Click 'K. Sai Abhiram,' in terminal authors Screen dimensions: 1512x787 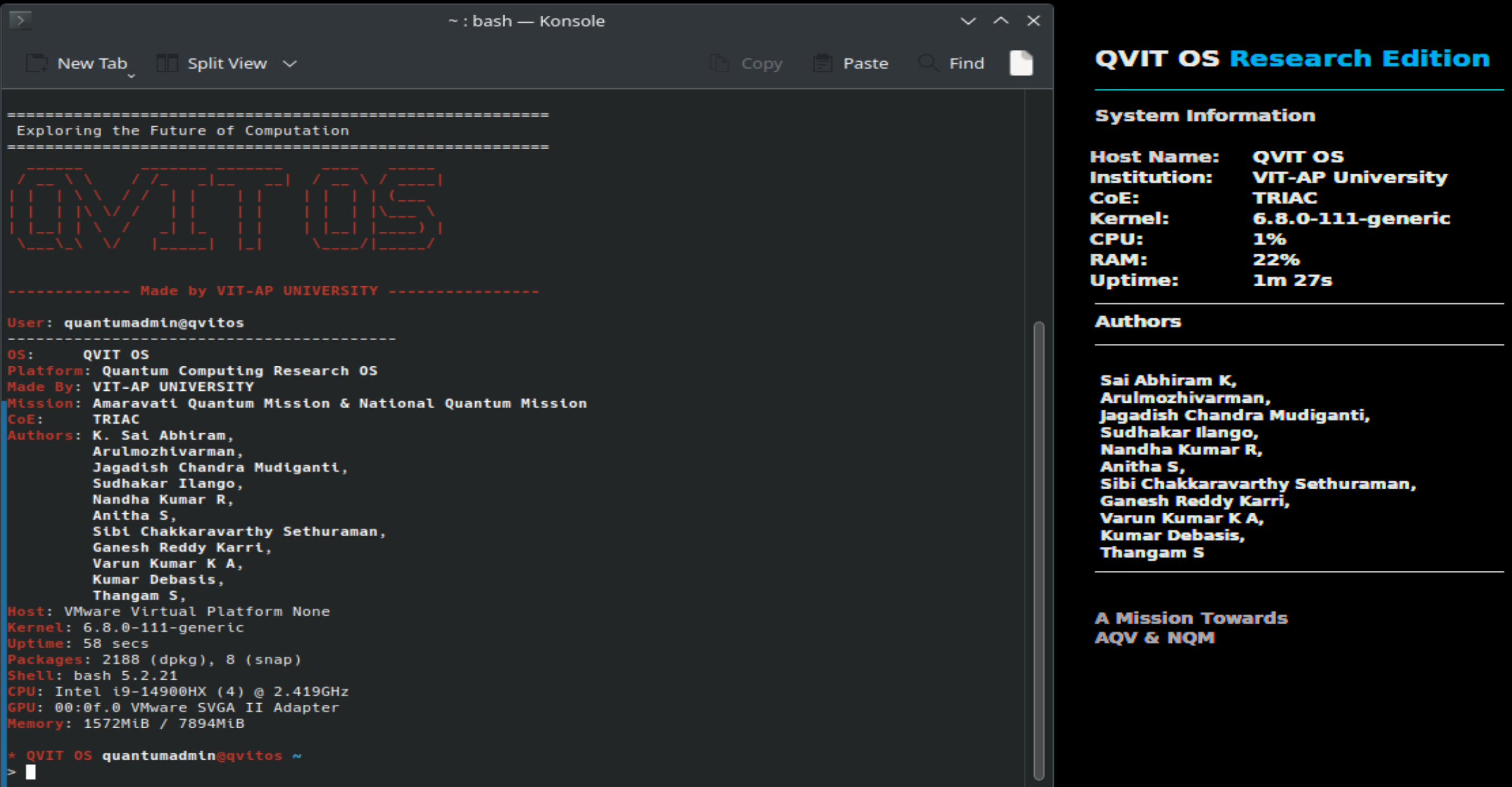pos(163,435)
